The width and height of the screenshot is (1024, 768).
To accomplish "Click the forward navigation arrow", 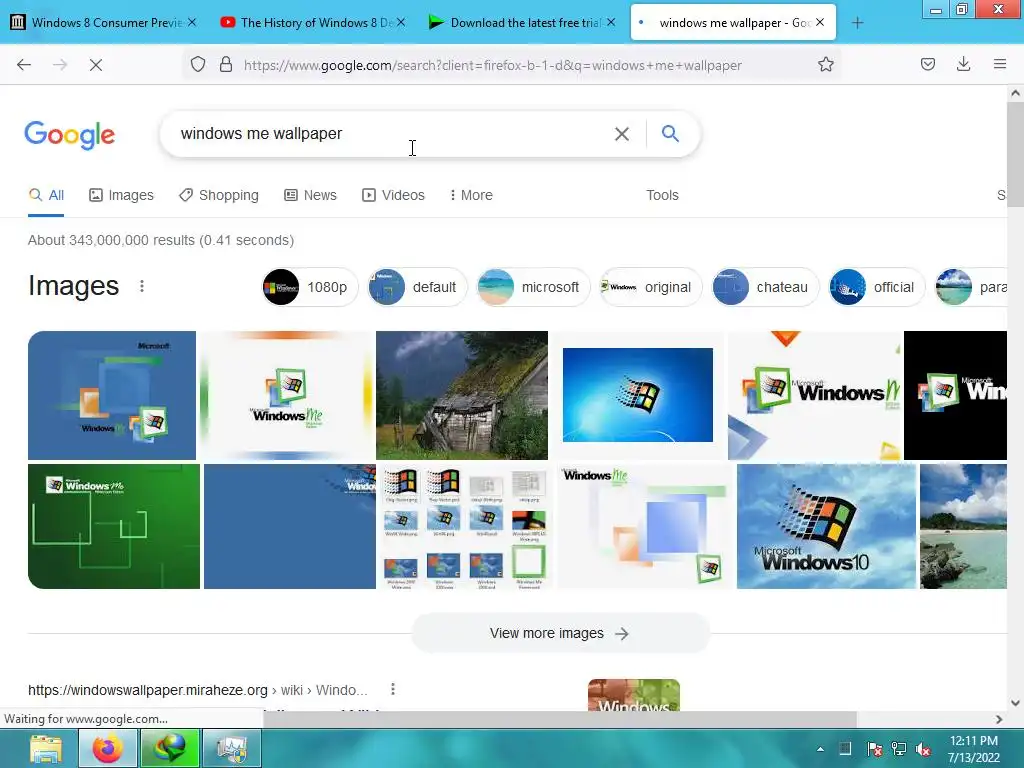I will 60,65.
